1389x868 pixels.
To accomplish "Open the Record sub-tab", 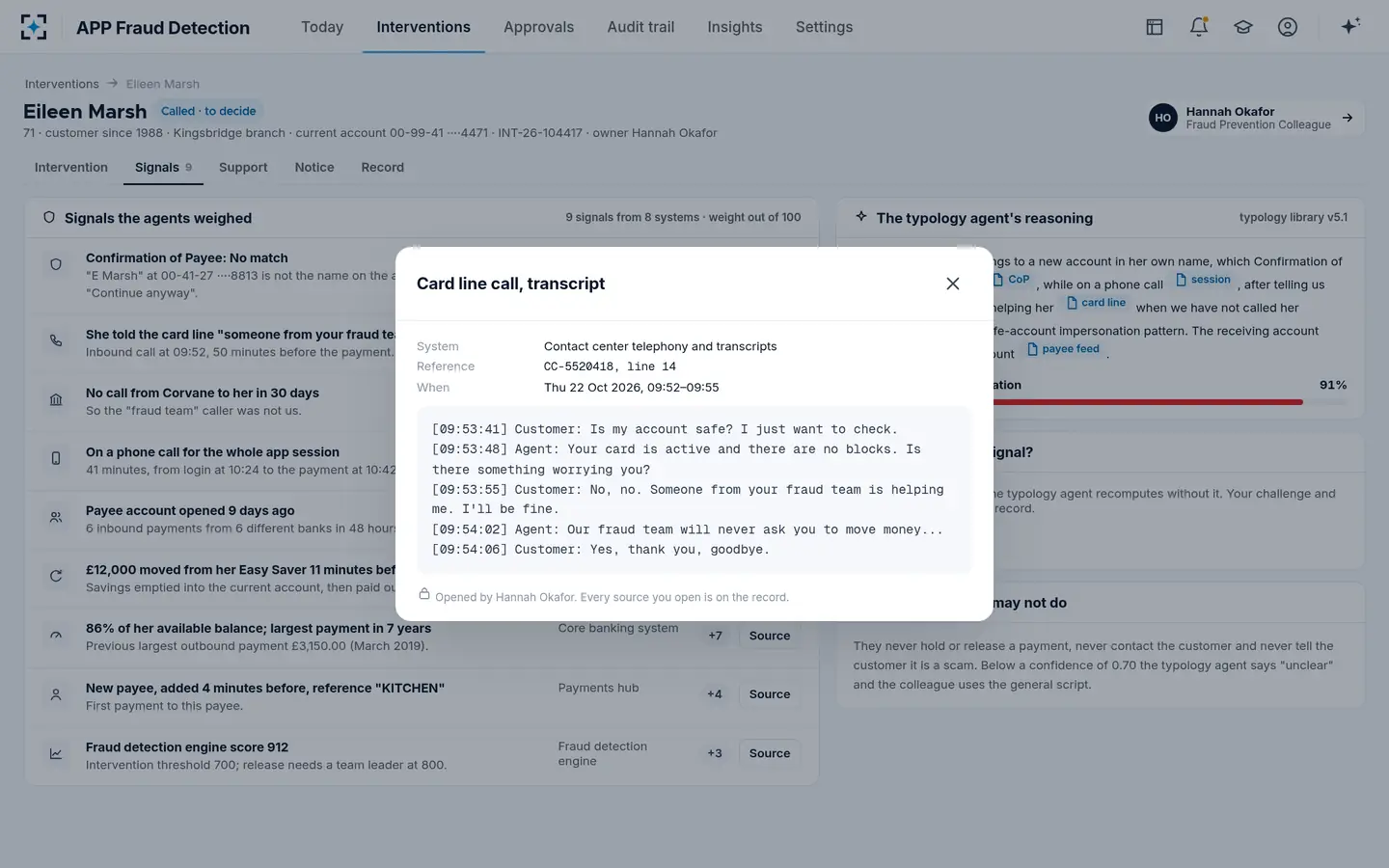I will coord(383,167).
